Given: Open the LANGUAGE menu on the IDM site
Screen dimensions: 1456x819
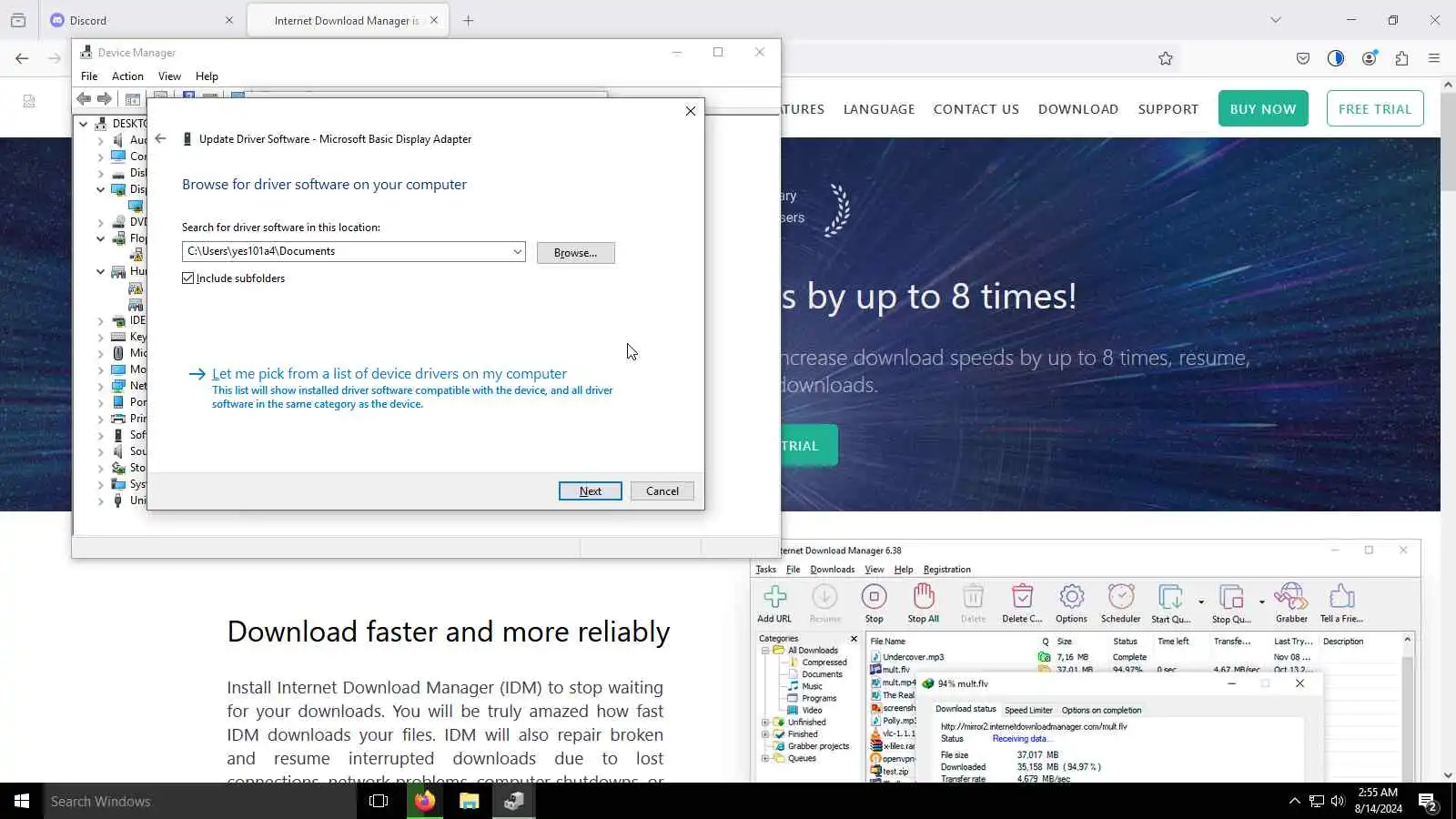Looking at the screenshot, I should [879, 109].
